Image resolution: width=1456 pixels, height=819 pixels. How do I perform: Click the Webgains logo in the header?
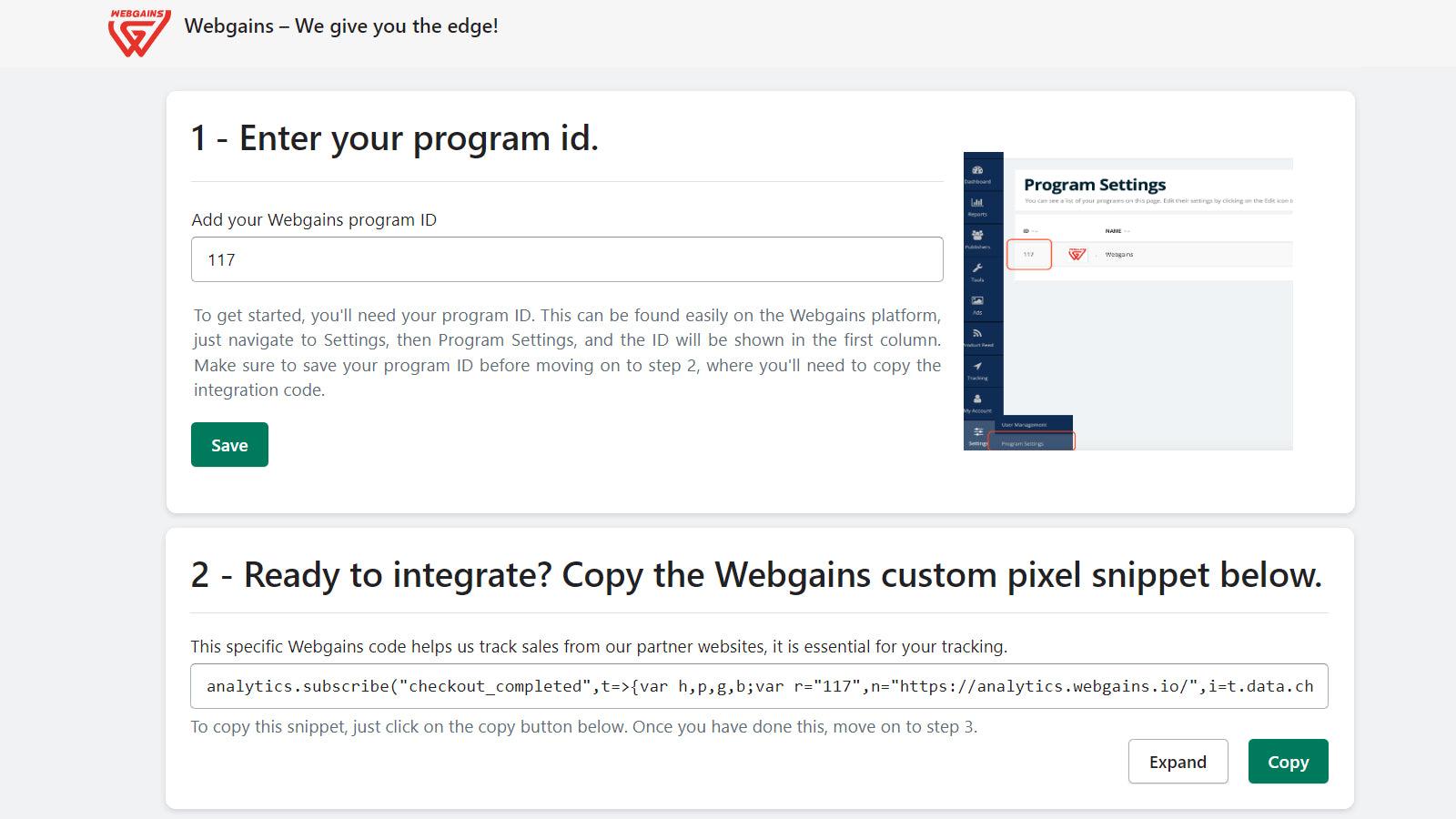137,26
